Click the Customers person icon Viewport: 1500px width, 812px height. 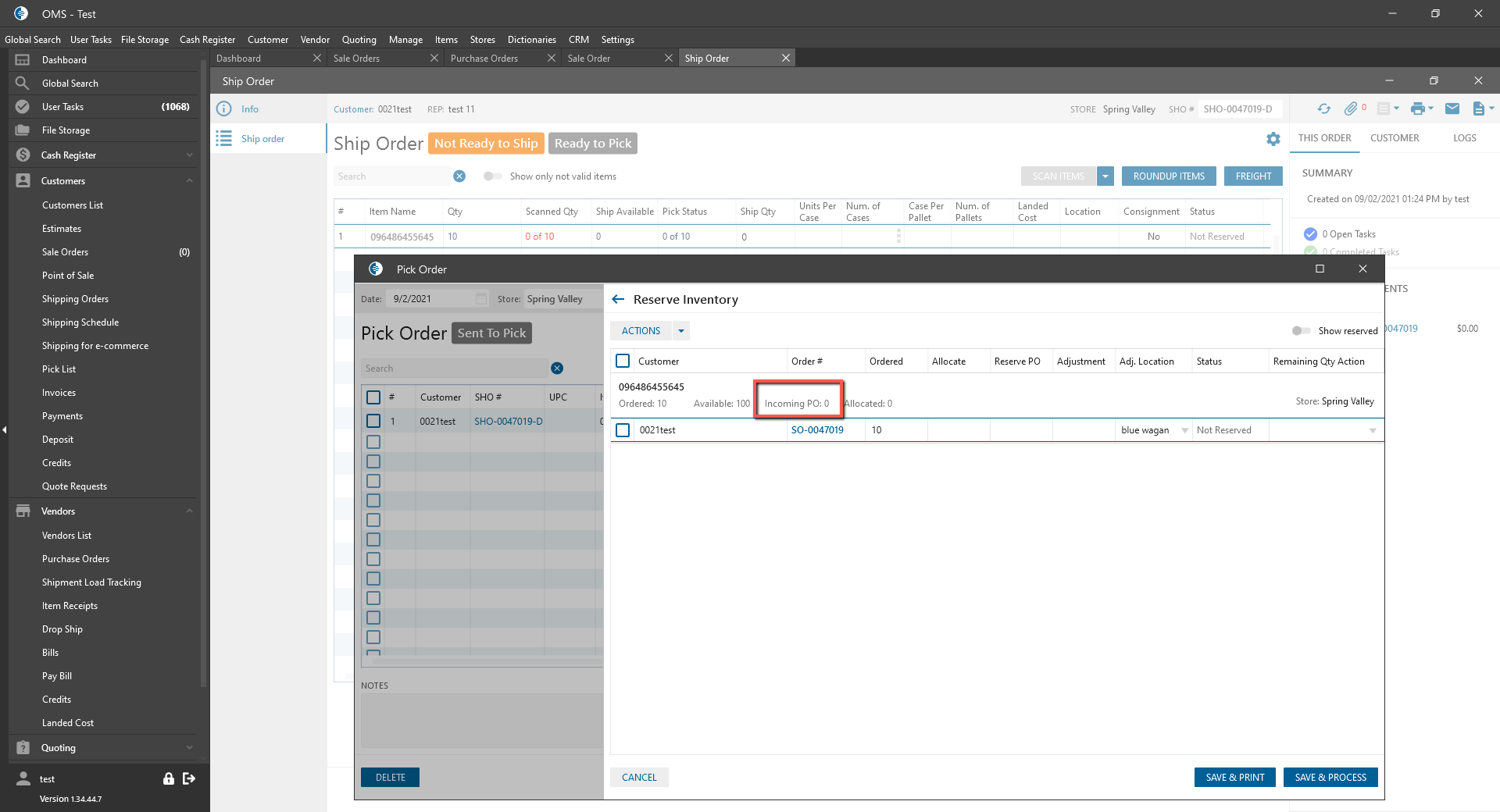tap(23, 181)
